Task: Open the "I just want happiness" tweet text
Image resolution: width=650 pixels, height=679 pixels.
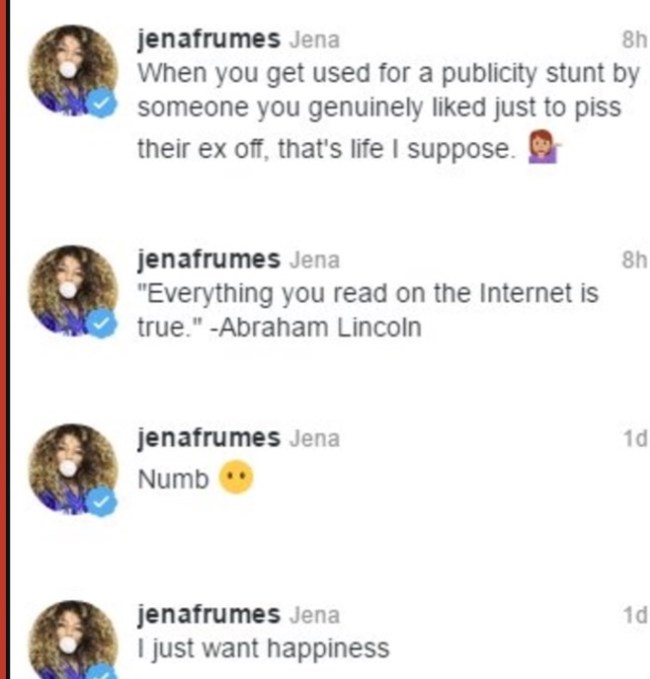Action: [x=262, y=648]
